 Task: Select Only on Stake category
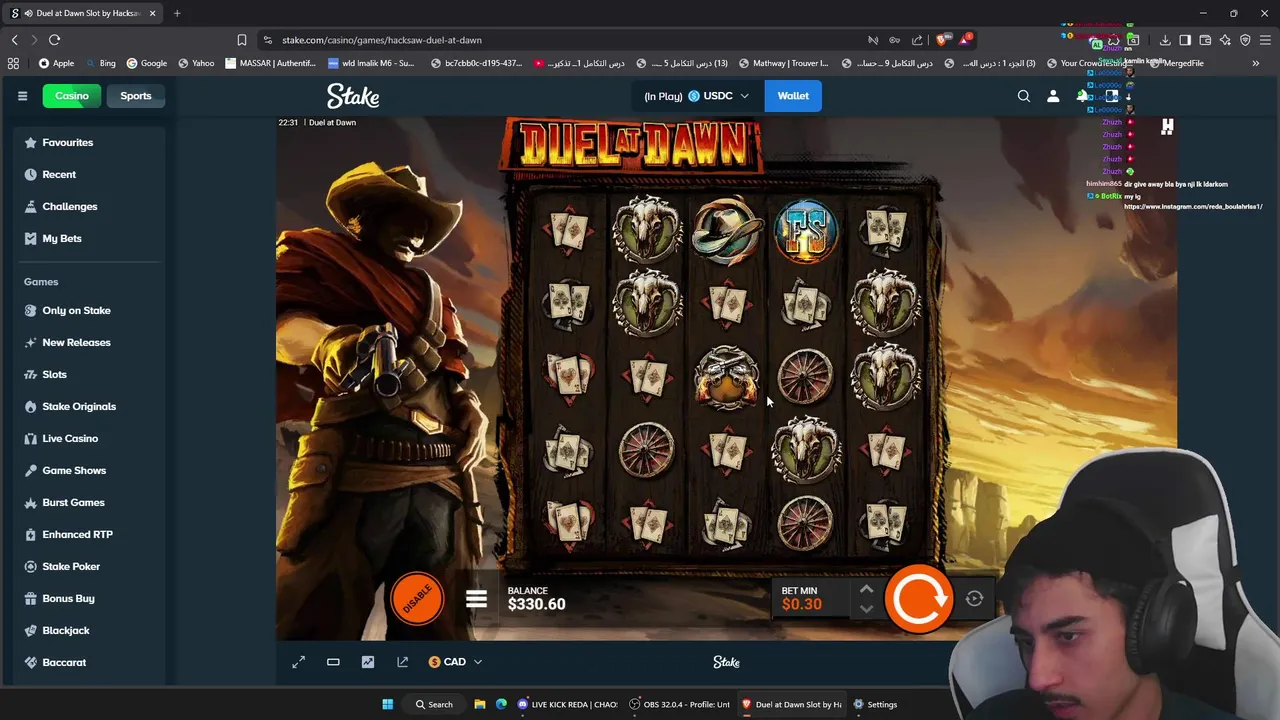[x=90, y=310]
